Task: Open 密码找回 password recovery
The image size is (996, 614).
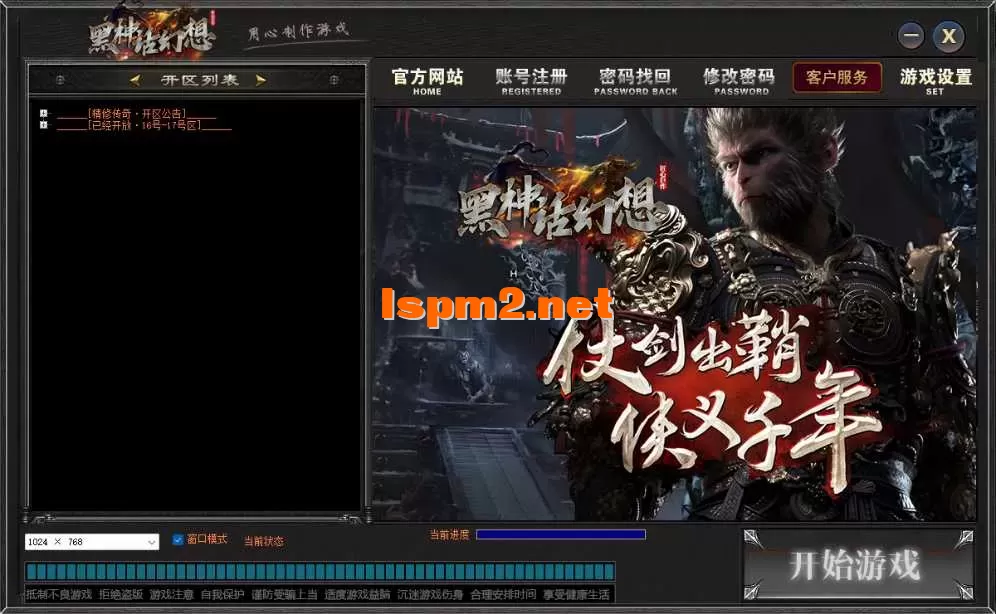Action: (x=635, y=81)
